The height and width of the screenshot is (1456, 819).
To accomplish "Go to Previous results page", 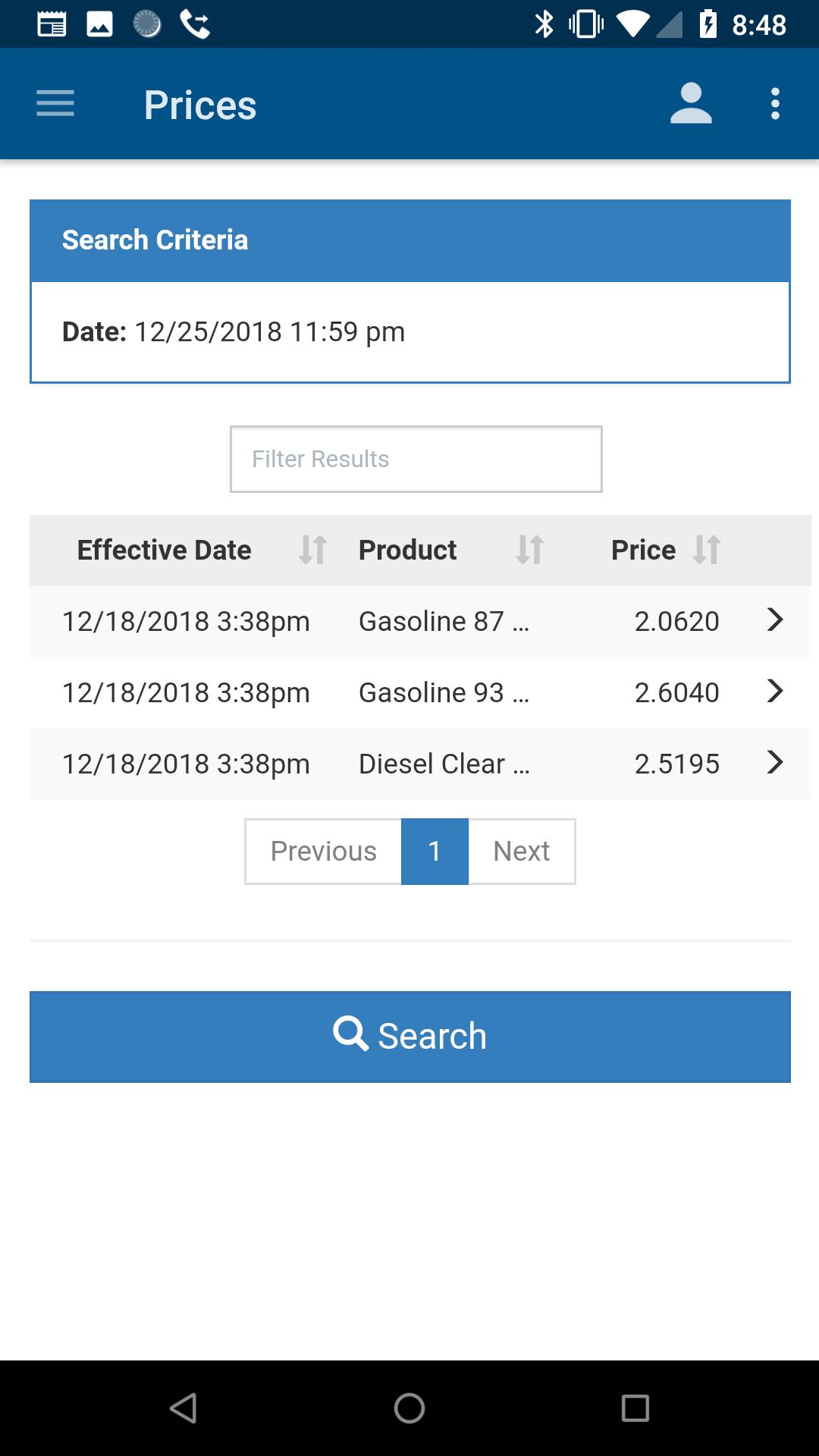I will point(323,851).
